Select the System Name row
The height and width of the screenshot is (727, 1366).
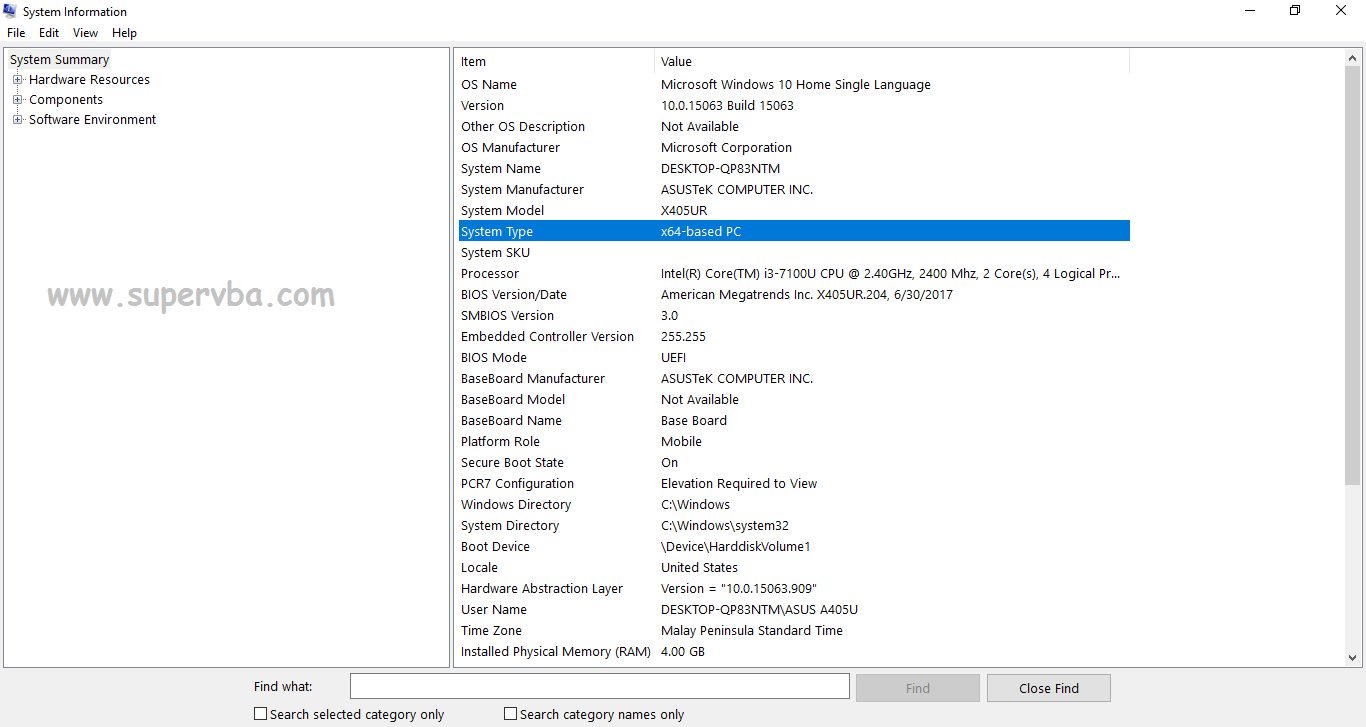[794, 169]
